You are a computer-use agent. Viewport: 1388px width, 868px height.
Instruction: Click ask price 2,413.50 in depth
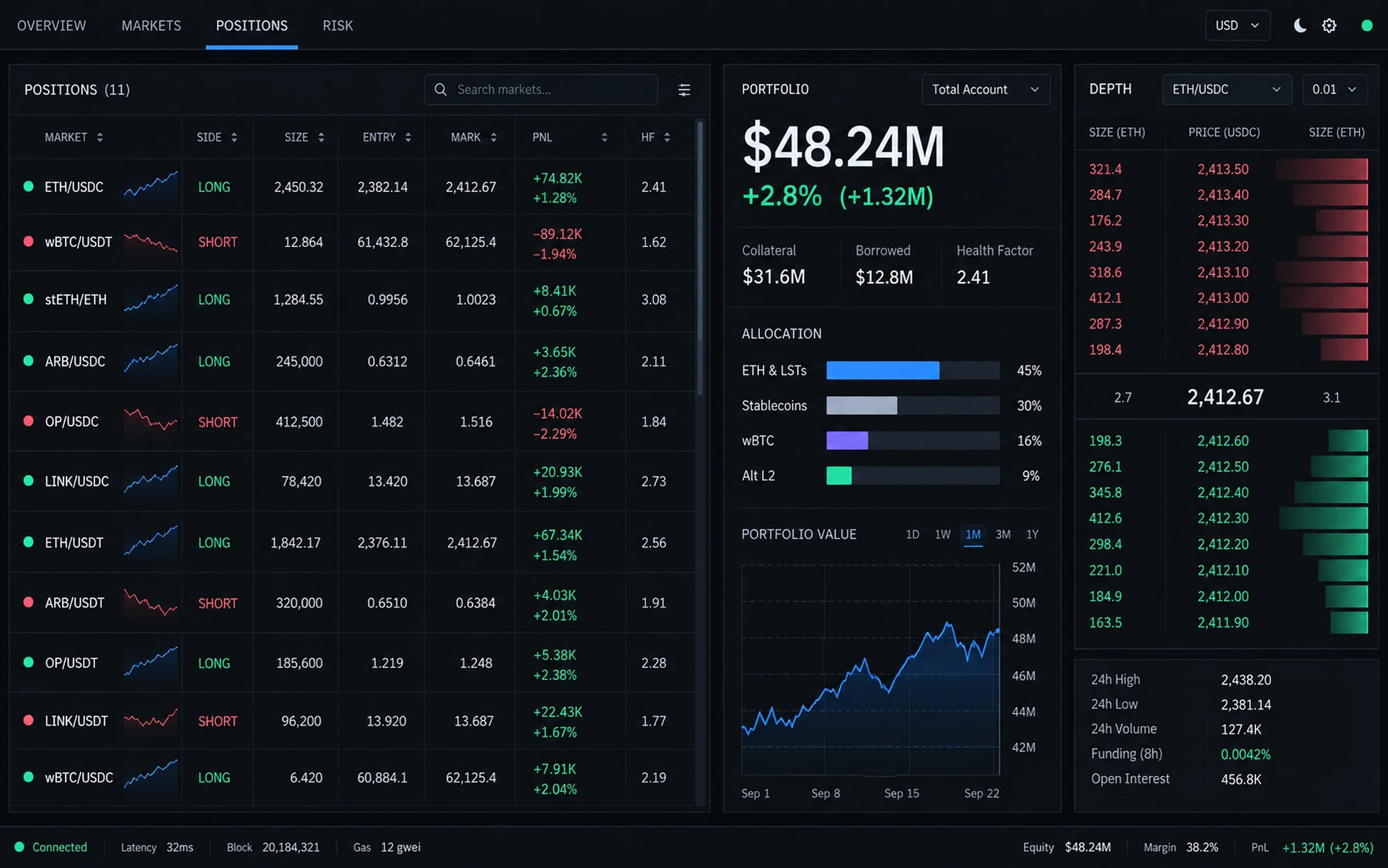[x=1223, y=169]
